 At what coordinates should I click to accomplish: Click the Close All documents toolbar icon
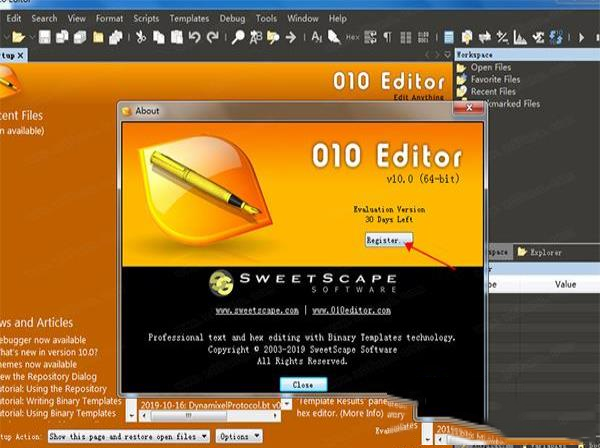point(116,37)
